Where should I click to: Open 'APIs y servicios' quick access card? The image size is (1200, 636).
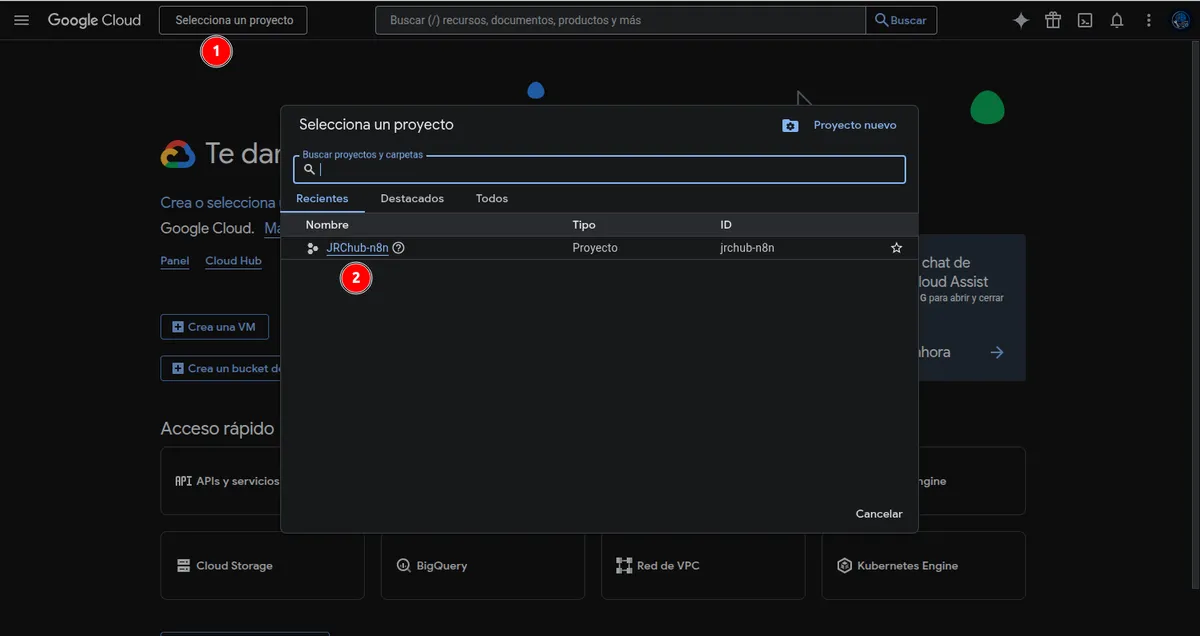221,481
